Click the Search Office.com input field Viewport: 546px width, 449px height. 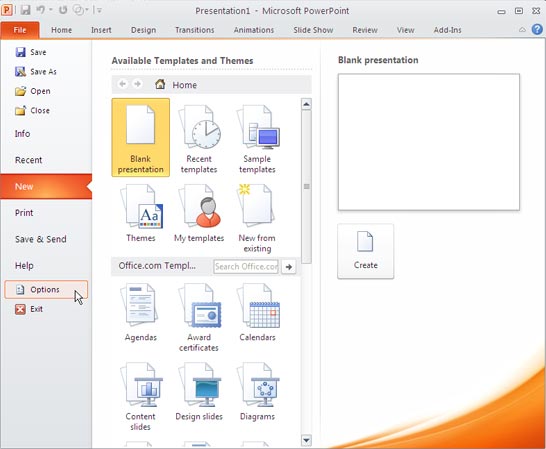[246, 267]
